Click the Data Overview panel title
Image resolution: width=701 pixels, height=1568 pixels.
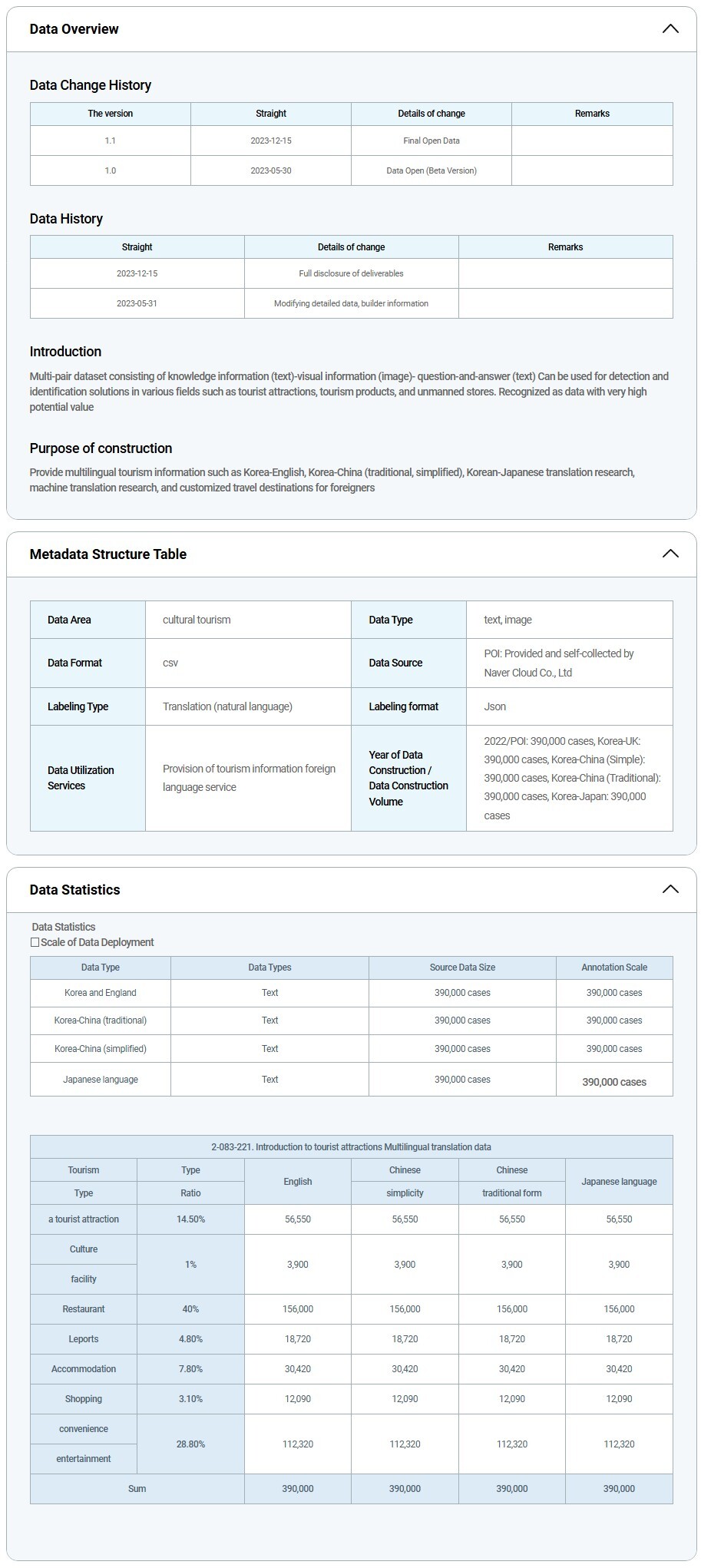coord(74,29)
